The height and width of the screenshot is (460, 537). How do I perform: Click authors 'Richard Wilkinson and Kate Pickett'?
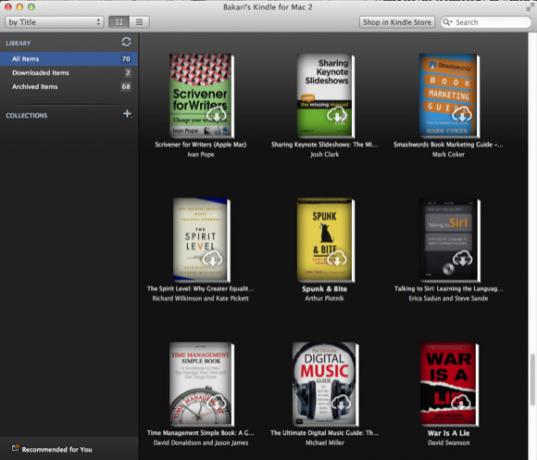click(x=201, y=298)
